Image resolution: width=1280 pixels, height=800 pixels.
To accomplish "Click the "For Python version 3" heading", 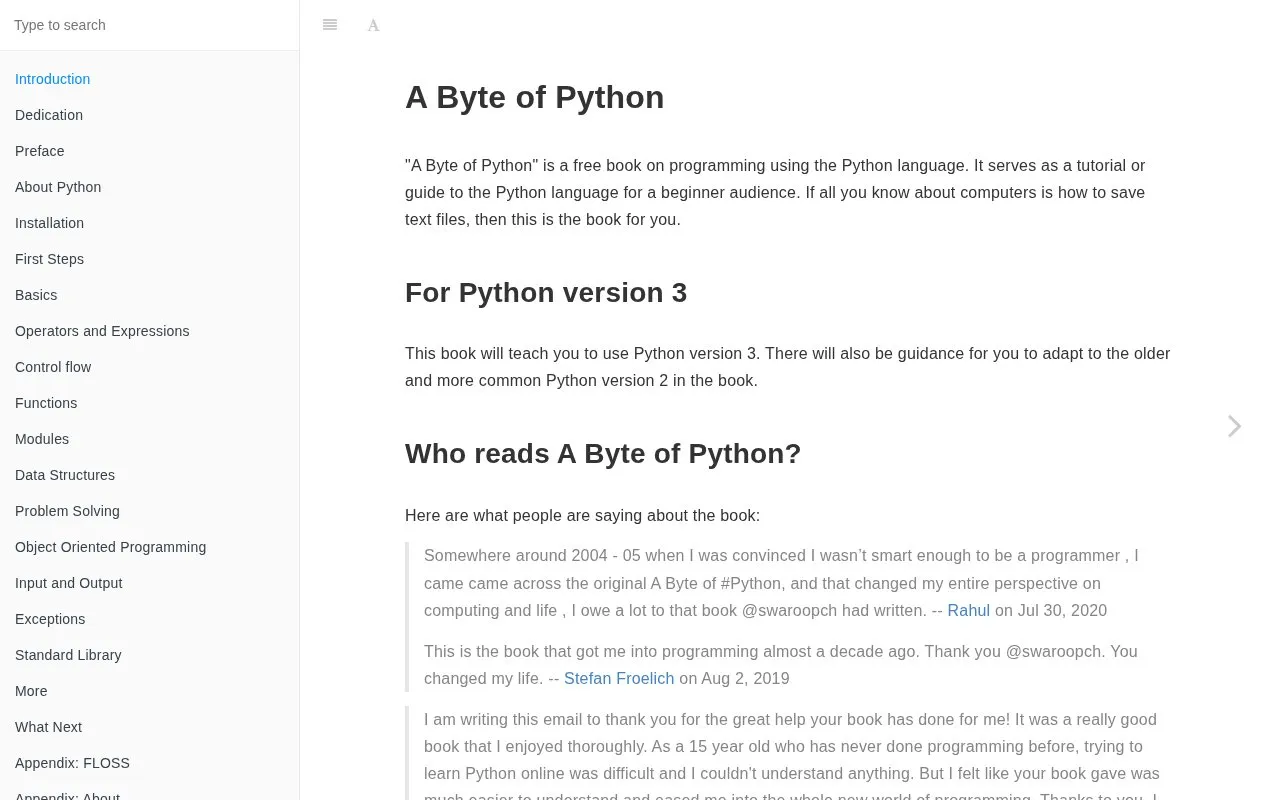I will click(546, 292).
